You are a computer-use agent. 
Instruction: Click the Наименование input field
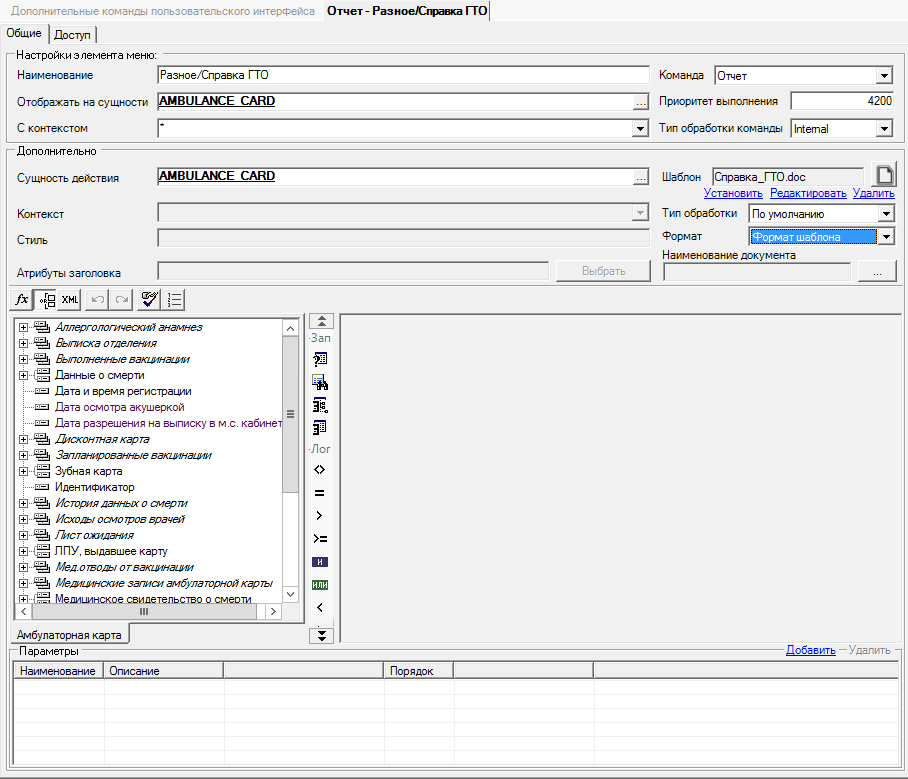(x=403, y=75)
